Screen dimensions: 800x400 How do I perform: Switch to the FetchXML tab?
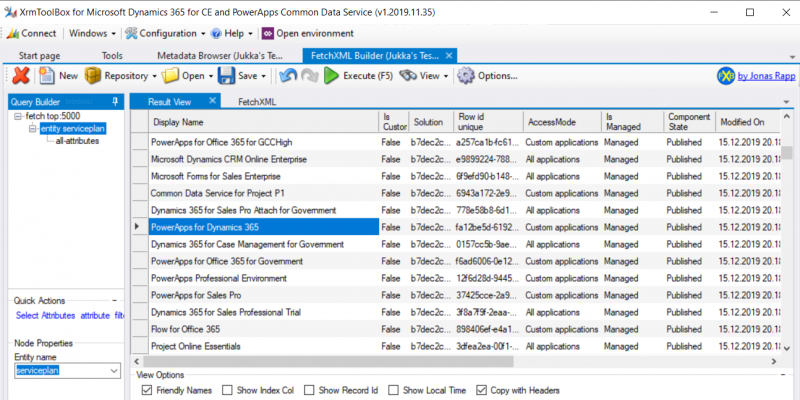(x=257, y=102)
